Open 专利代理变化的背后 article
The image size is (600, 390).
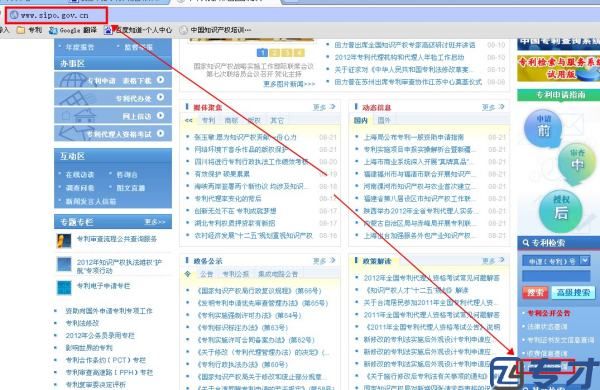click(x=228, y=198)
